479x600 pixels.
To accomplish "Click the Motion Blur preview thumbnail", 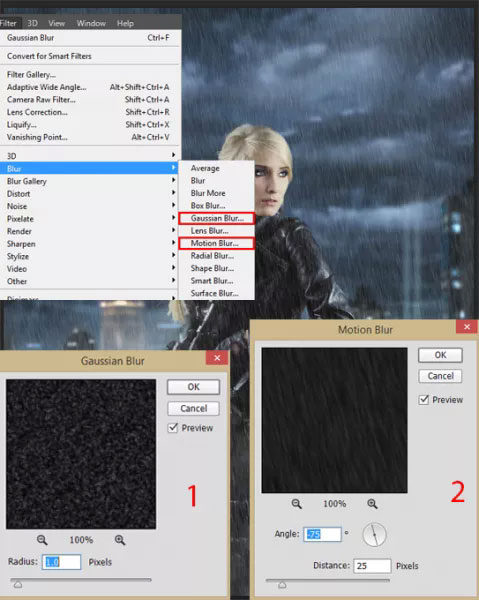I will click(334, 420).
